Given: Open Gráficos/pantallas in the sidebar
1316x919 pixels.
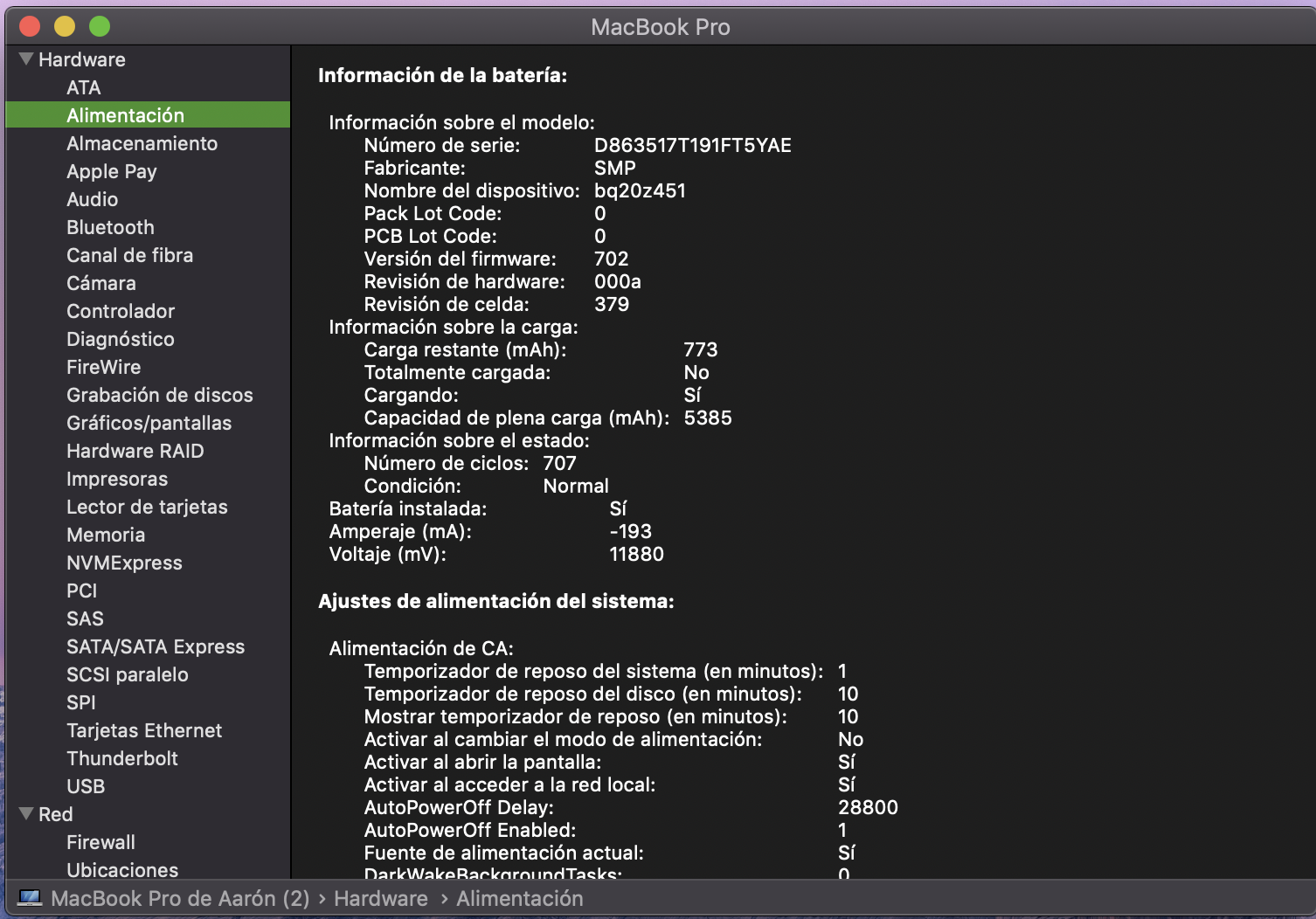Looking at the screenshot, I should (x=149, y=423).
